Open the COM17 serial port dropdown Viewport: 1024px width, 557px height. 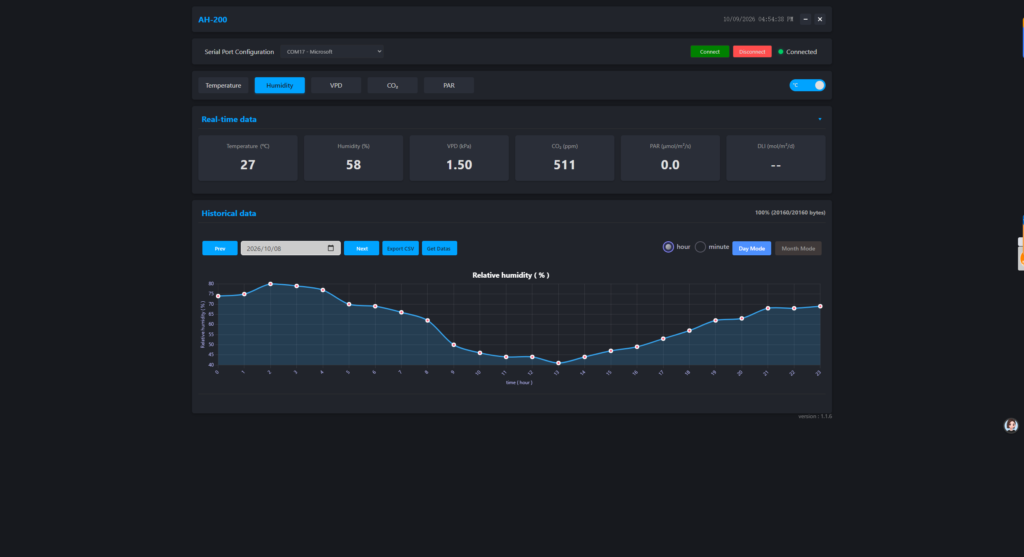[x=332, y=52]
